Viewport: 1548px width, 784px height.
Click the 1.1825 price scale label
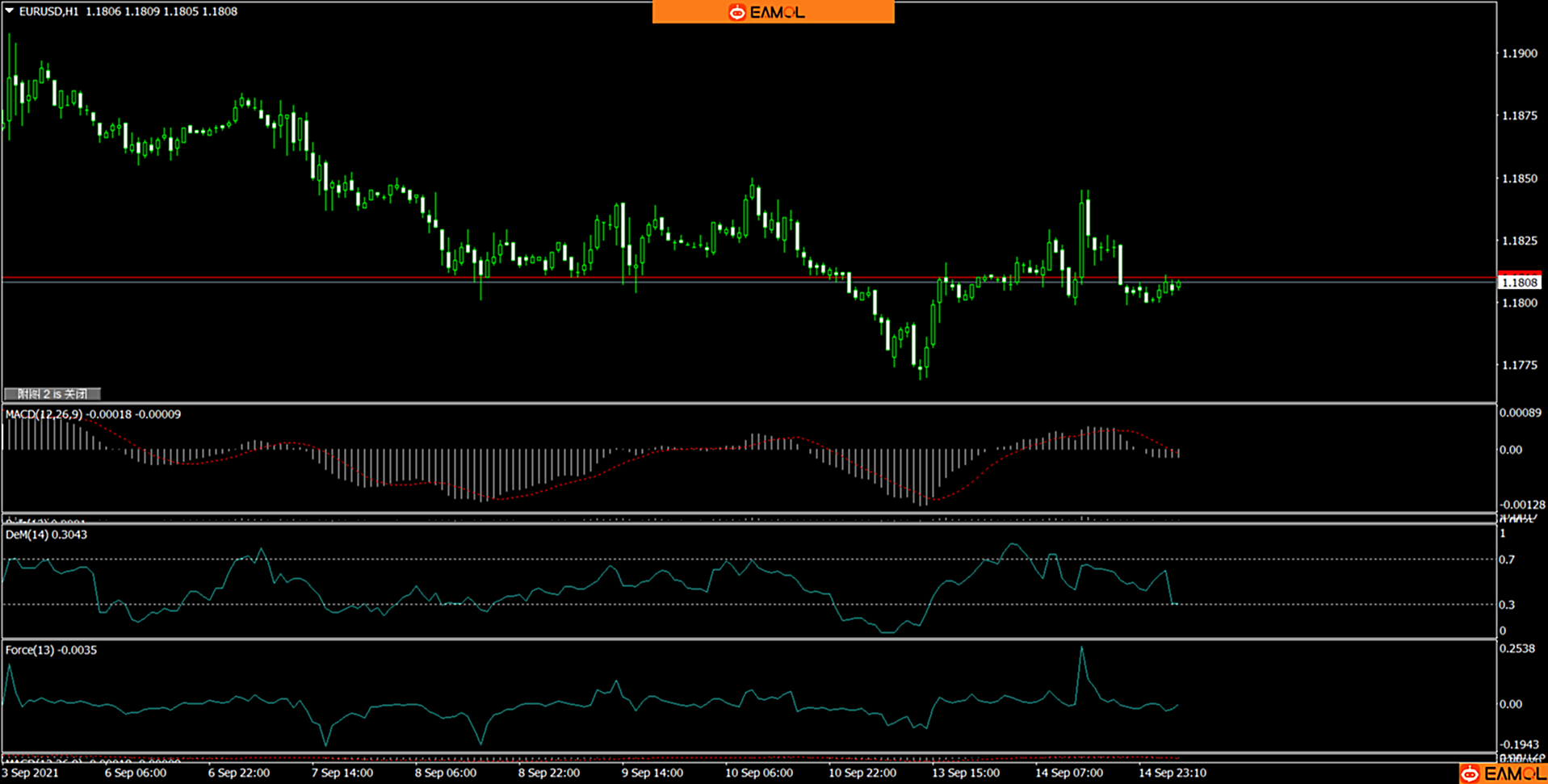pyautogui.click(x=1519, y=241)
